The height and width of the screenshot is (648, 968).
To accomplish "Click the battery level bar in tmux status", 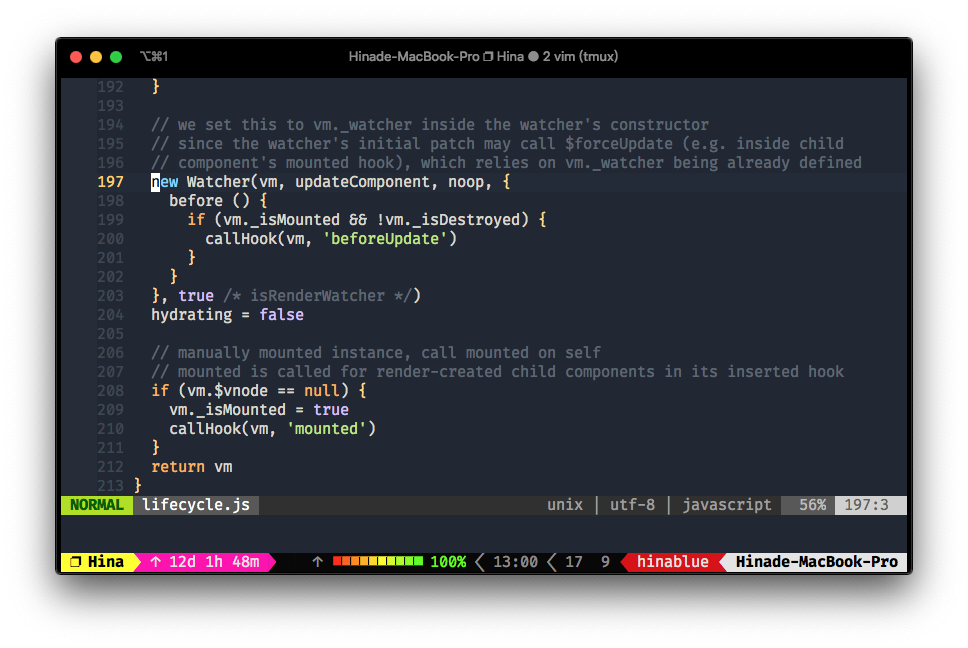I will (x=378, y=561).
